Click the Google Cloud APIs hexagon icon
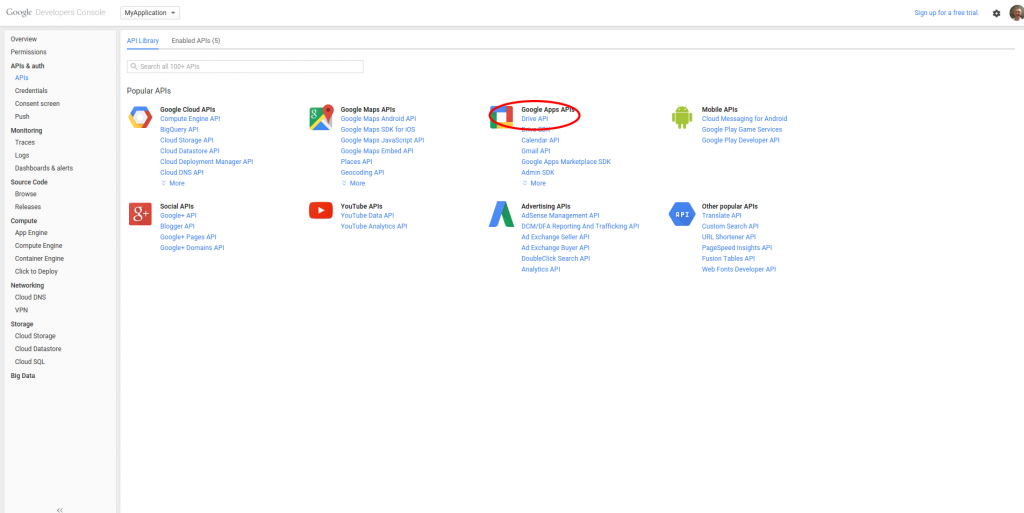Image resolution: width=1024 pixels, height=513 pixels. pyautogui.click(x=139, y=118)
